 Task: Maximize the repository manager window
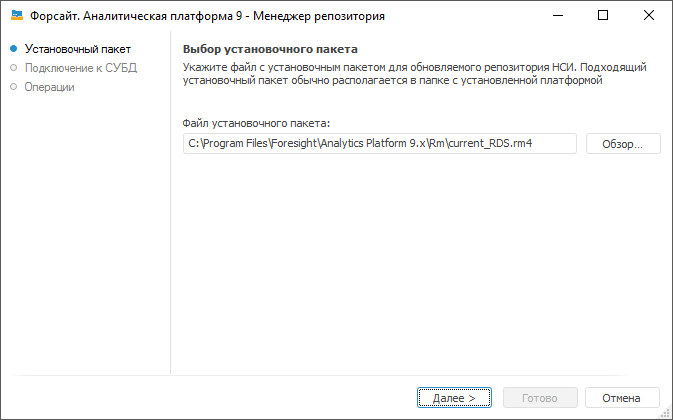603,16
